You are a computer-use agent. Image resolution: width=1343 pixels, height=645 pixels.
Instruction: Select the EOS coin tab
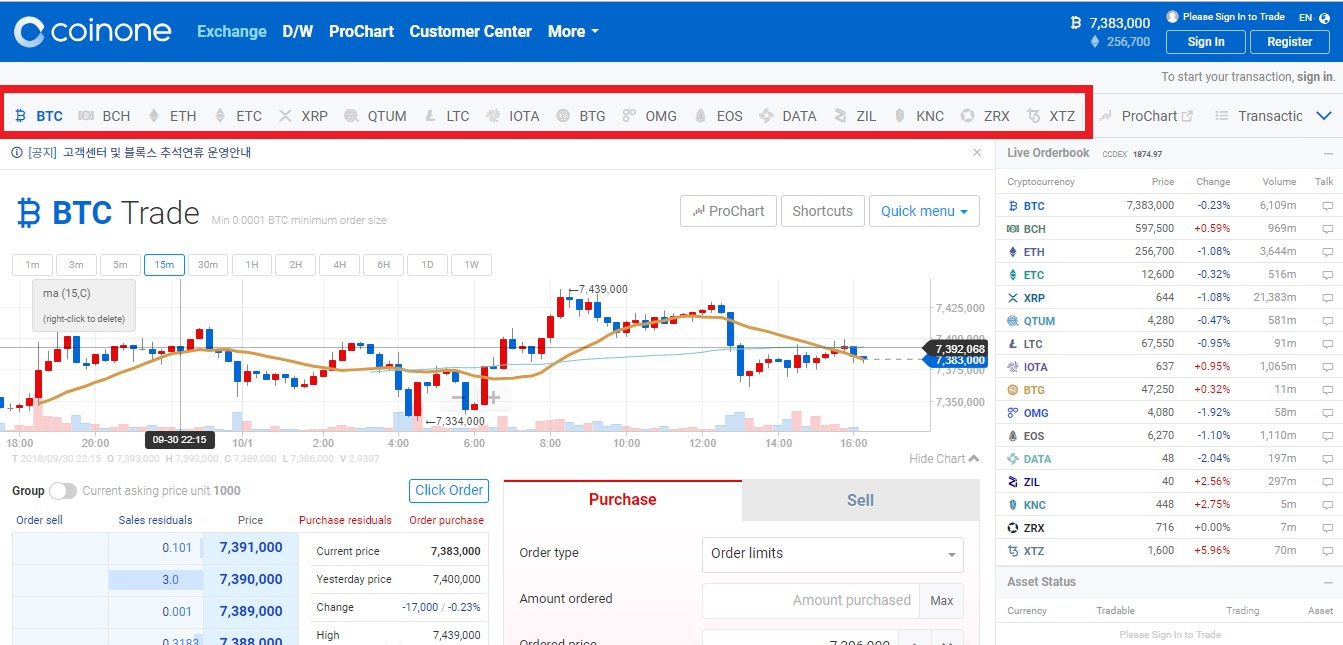coord(718,116)
